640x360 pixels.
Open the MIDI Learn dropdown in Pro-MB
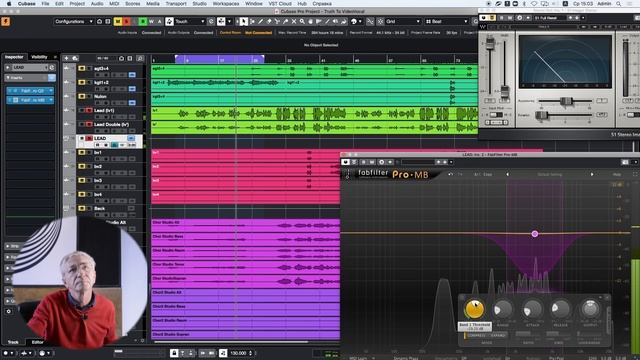[362, 358]
